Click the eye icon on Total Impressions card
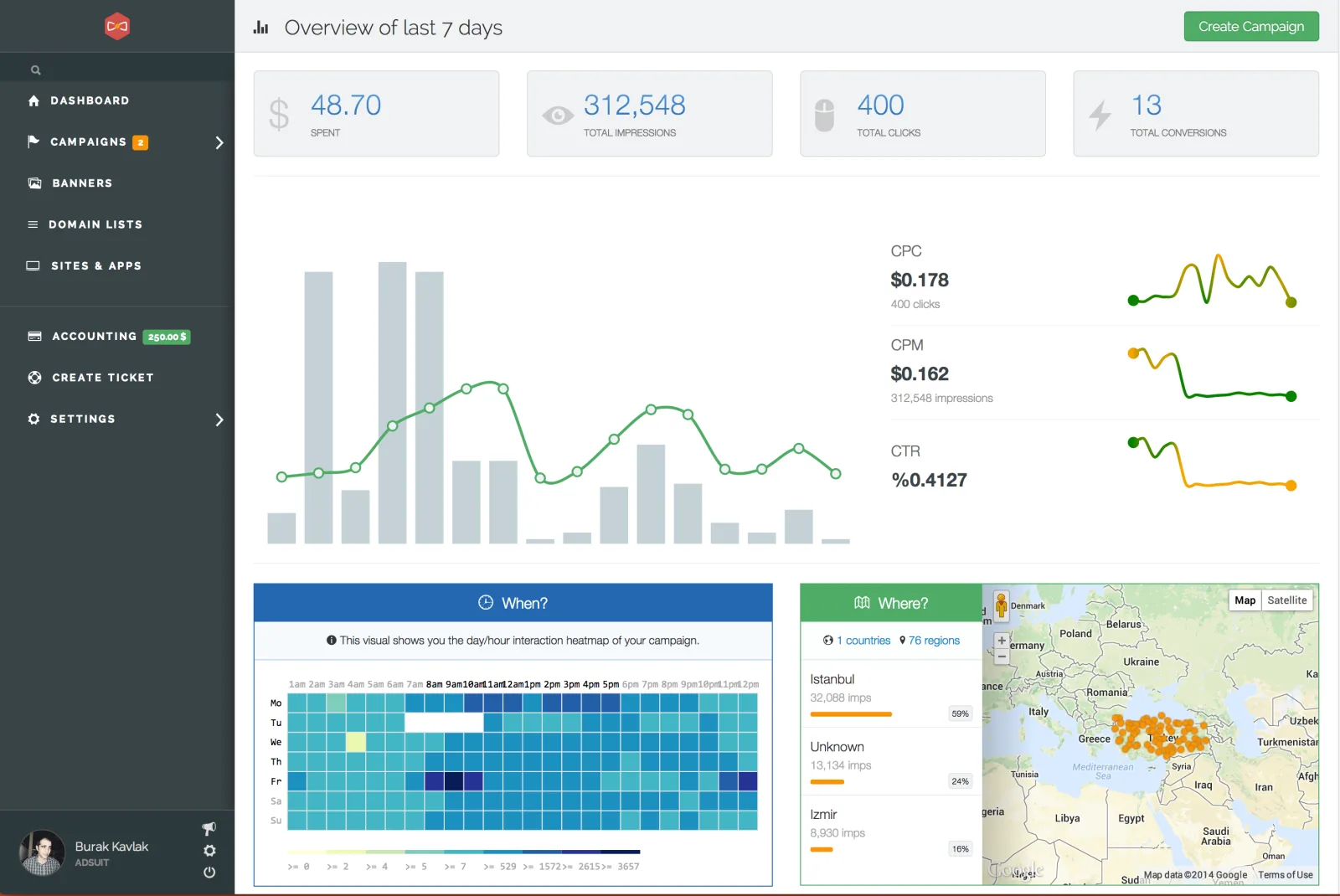This screenshot has width=1340, height=896. click(x=558, y=116)
